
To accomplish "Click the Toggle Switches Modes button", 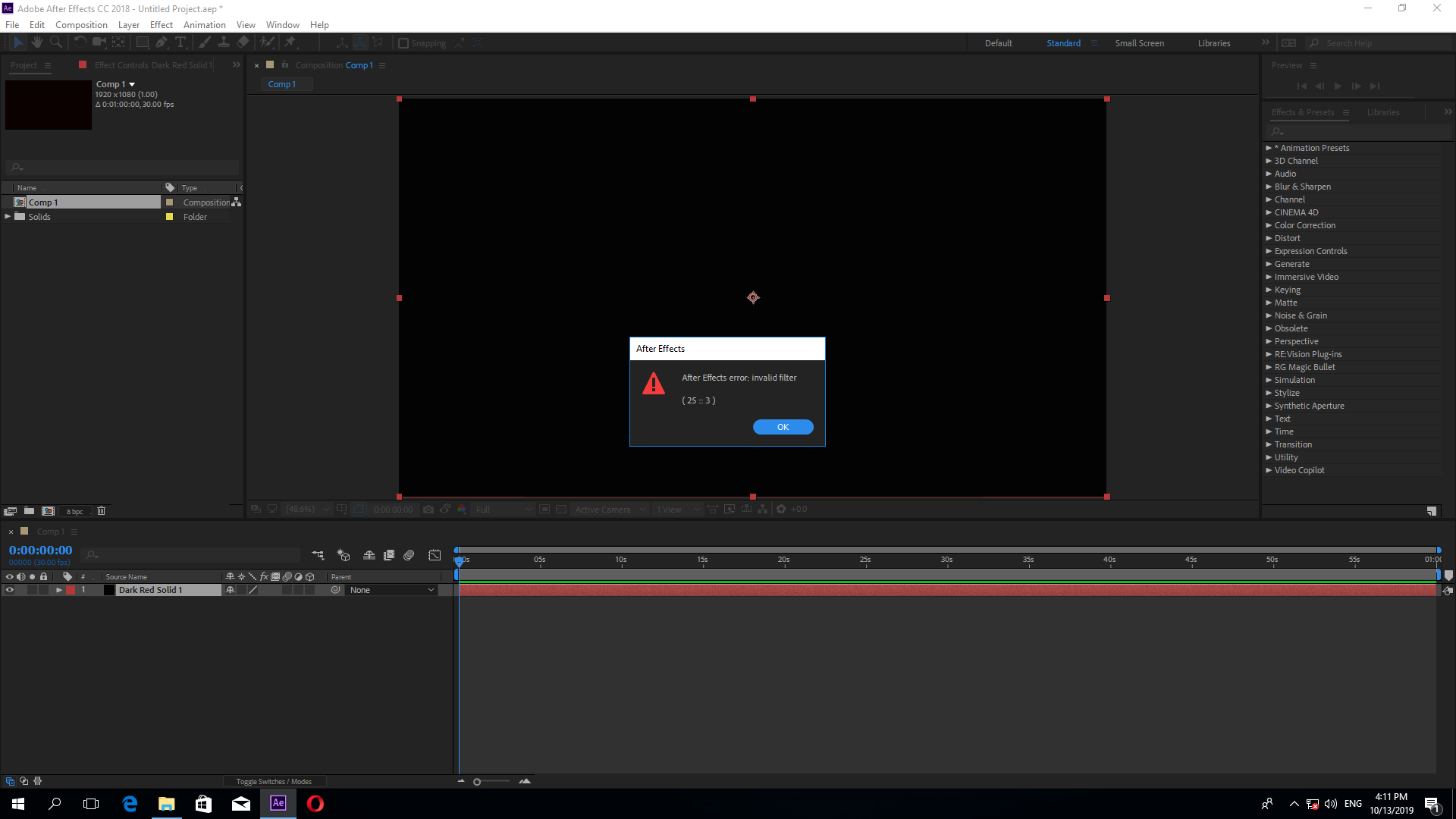I will (x=275, y=781).
